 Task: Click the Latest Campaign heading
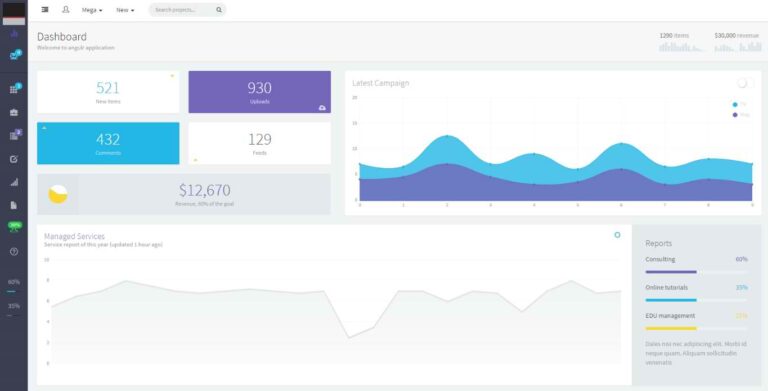coord(381,83)
